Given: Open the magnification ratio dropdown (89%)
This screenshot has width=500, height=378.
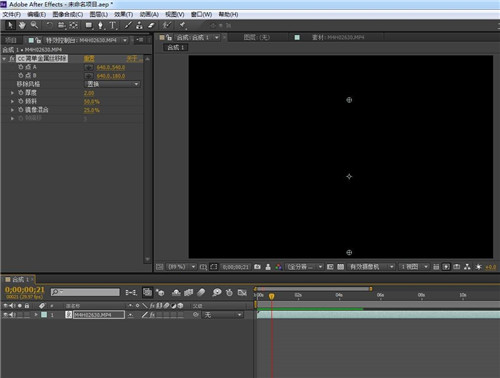Looking at the screenshot, I should 181,267.
